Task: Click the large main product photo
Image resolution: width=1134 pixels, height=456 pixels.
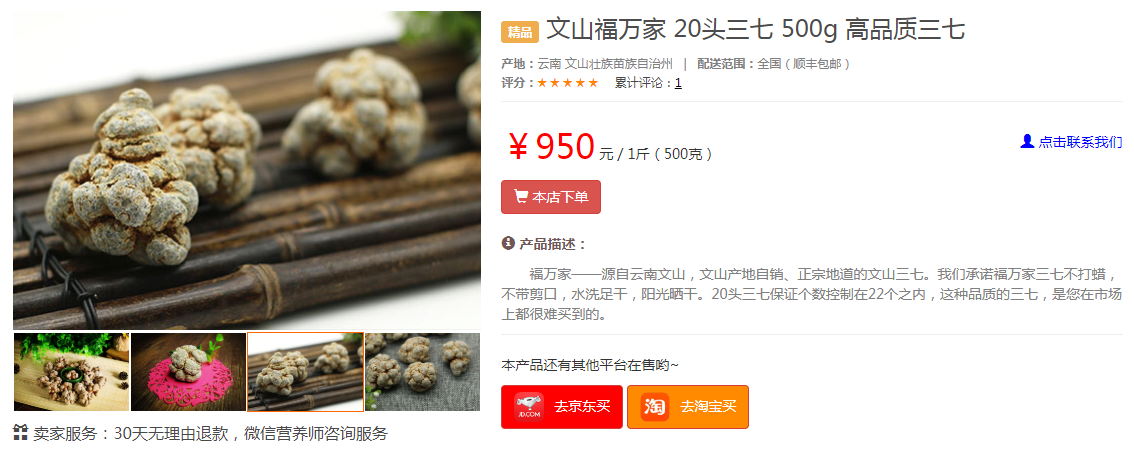Action: [247, 171]
